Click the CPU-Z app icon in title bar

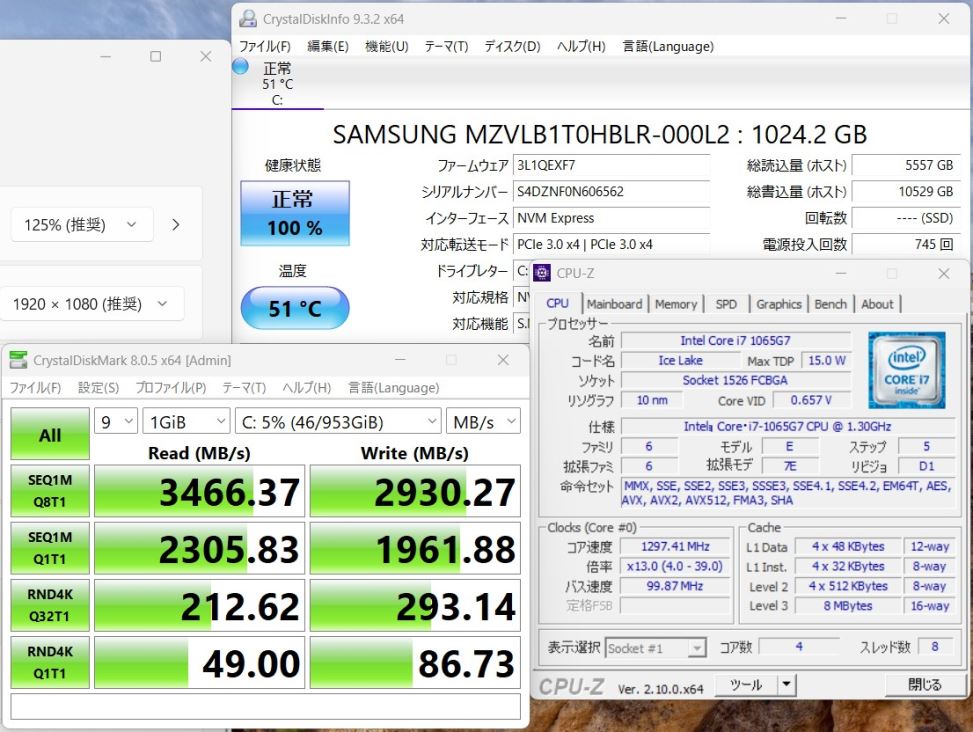pos(542,273)
